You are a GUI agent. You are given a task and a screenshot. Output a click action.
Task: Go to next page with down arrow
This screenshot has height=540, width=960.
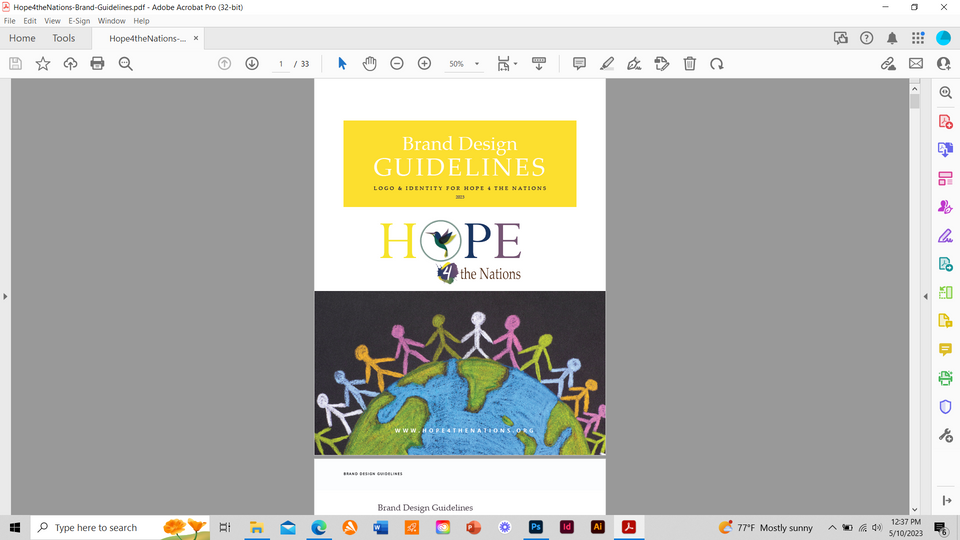[252, 64]
